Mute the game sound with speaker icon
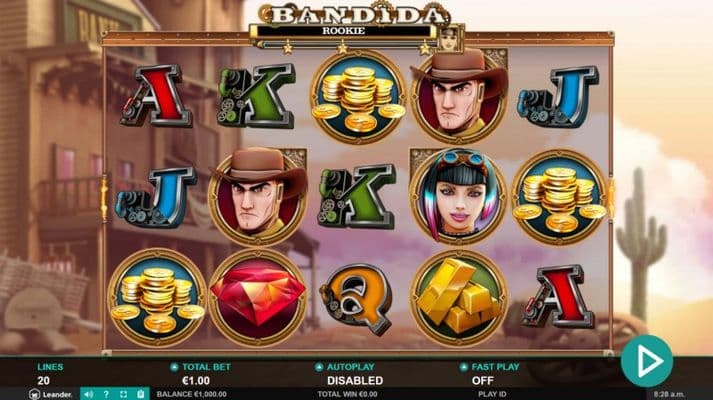The image size is (713, 400). (x=89, y=394)
